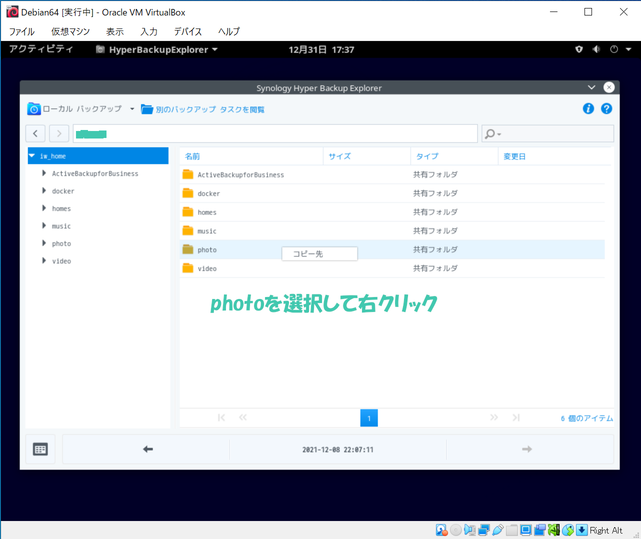Click the ActiveBackupforBusiness folder icon in list
The image size is (641, 539).
tap(188, 174)
